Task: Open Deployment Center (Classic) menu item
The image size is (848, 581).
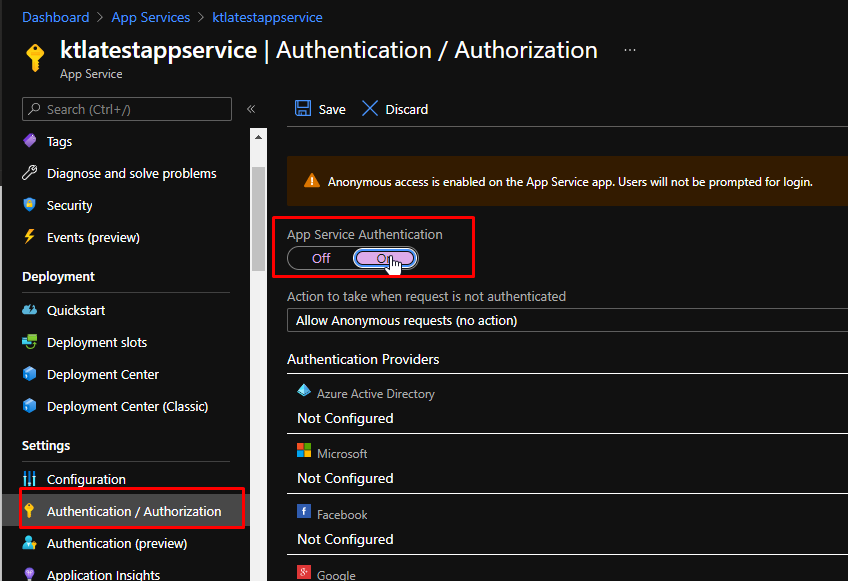Action: (126, 406)
